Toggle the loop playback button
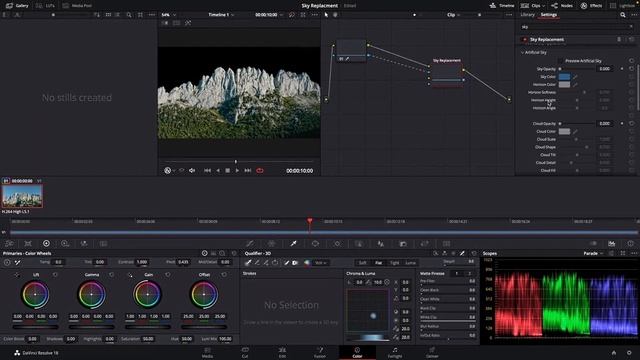The height and width of the screenshot is (360, 640). click(x=260, y=171)
